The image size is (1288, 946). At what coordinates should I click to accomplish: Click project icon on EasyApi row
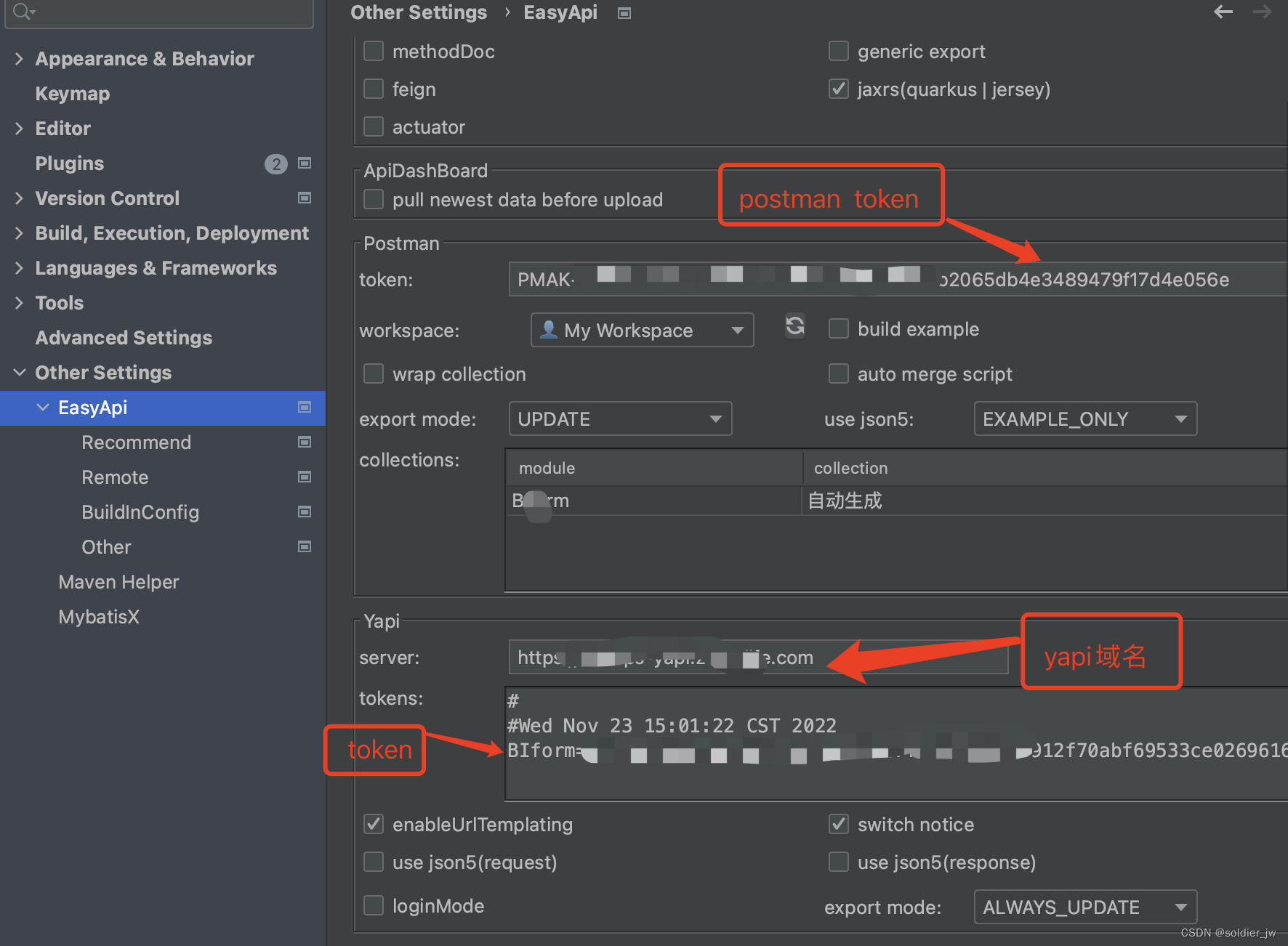coord(305,407)
